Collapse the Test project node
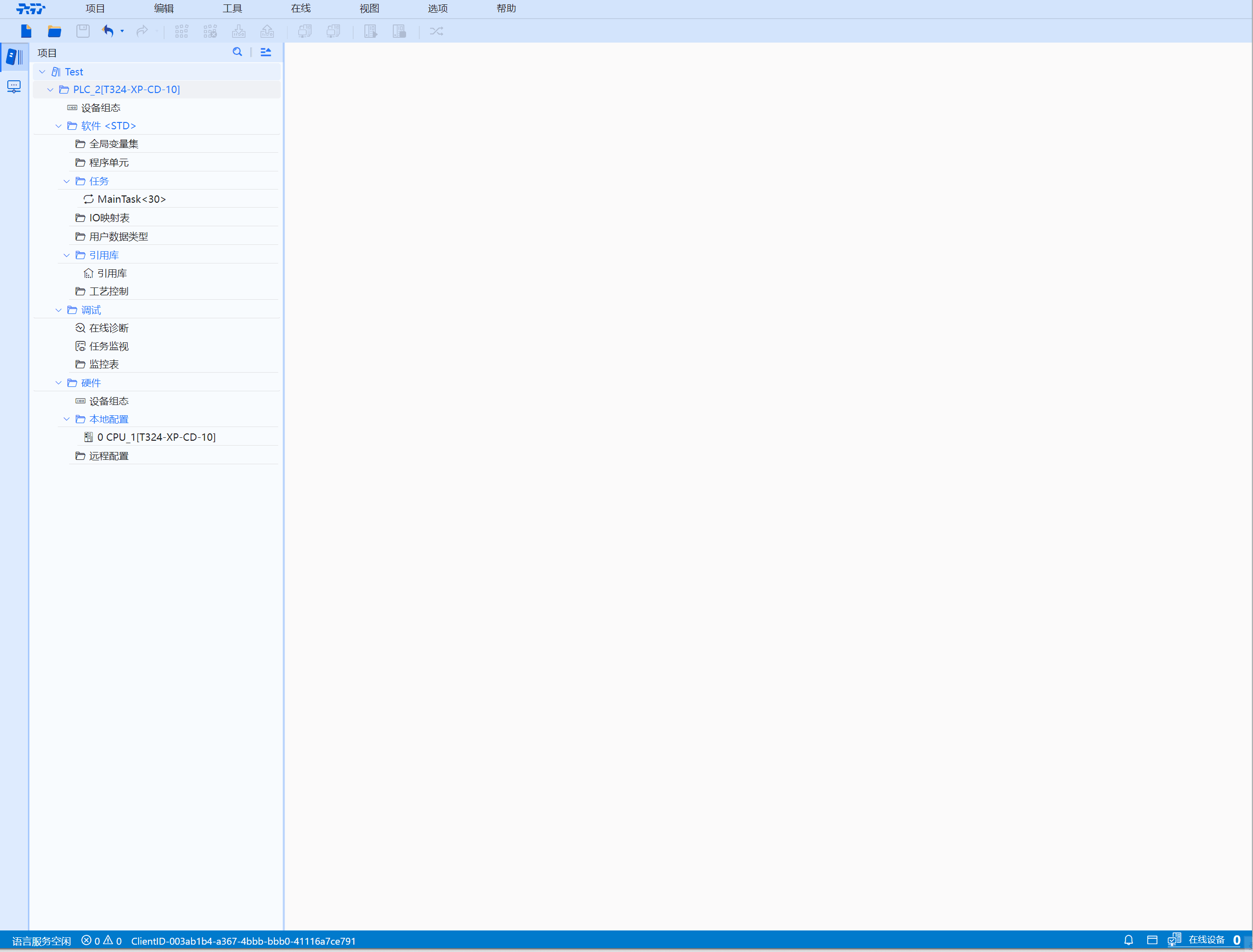The image size is (1253, 952). coord(42,72)
